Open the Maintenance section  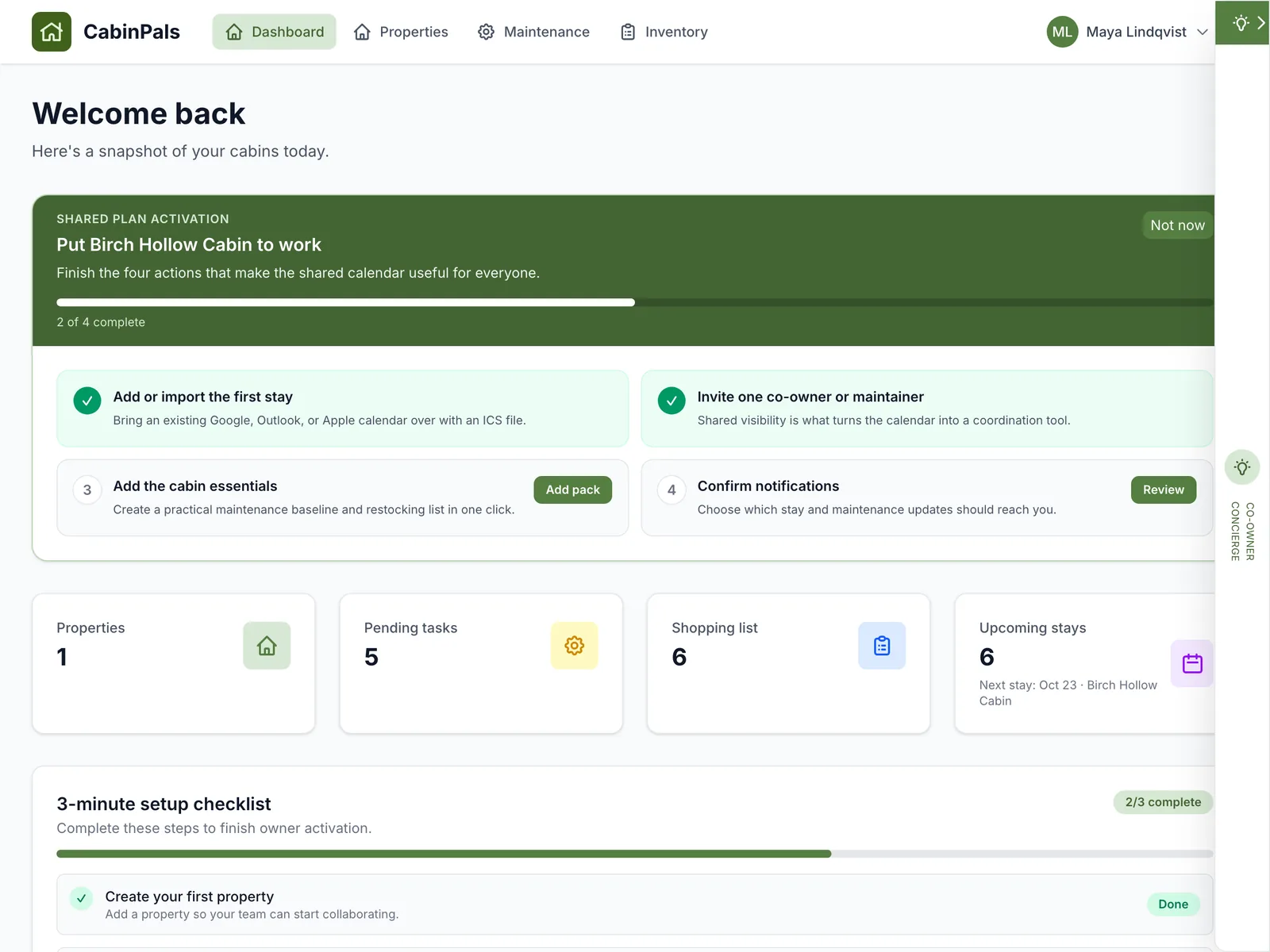pyautogui.click(x=533, y=32)
